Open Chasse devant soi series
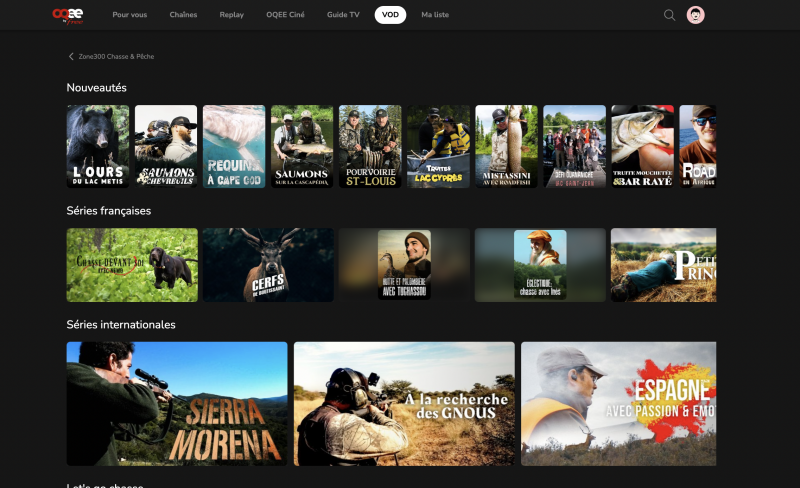Viewport: 800px width, 488px height. tap(132, 265)
